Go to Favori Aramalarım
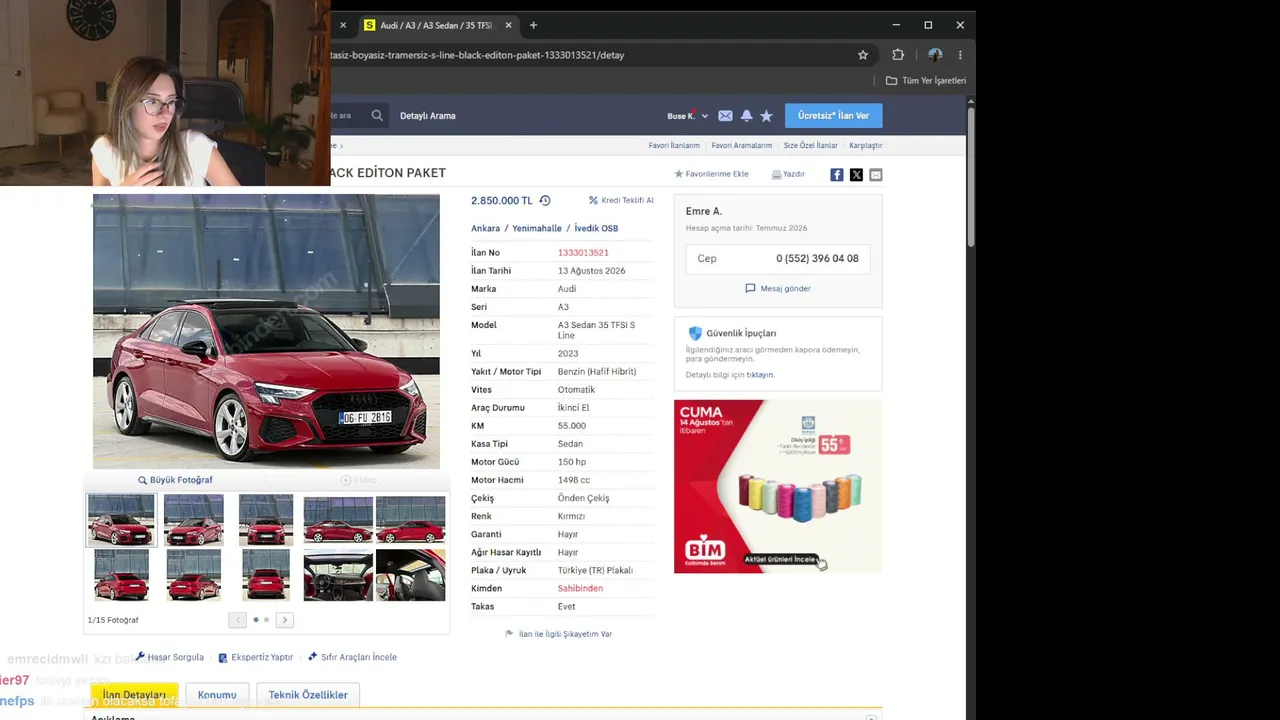Screen dimensions: 1280x720 pos(742,145)
